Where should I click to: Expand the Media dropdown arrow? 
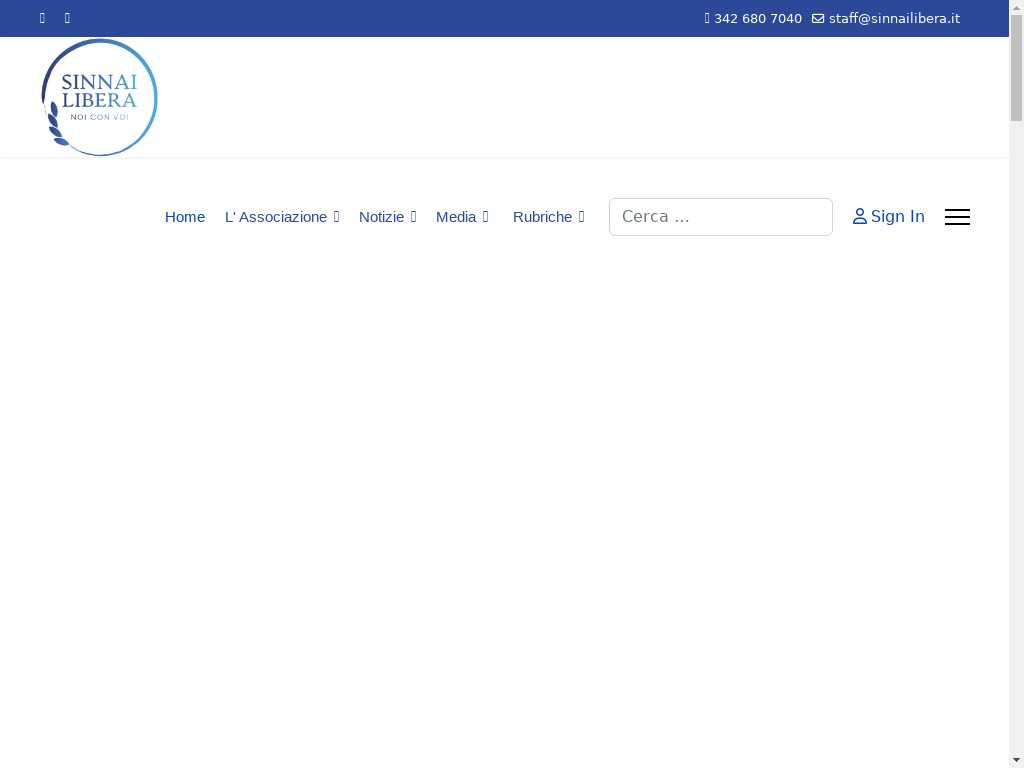pyautogui.click(x=485, y=217)
